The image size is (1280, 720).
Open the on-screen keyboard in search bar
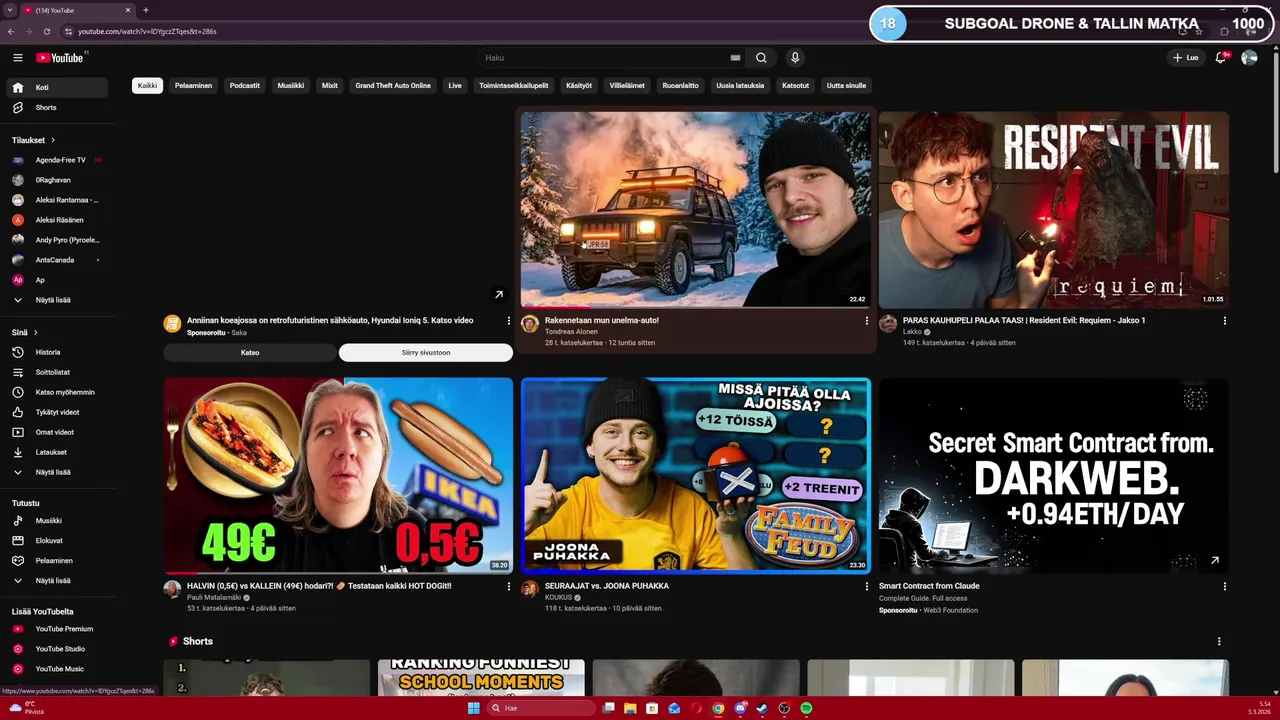pyautogui.click(x=735, y=58)
